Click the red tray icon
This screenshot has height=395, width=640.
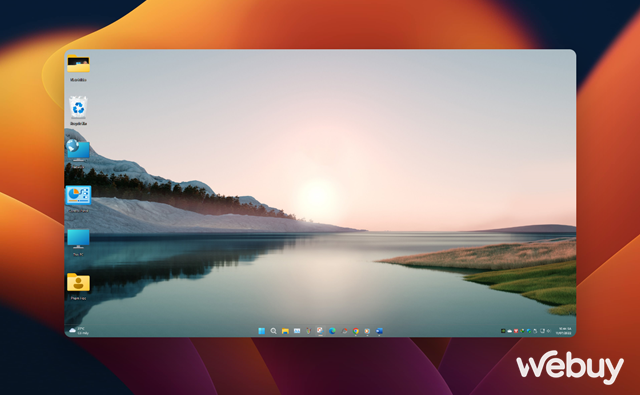point(516,331)
